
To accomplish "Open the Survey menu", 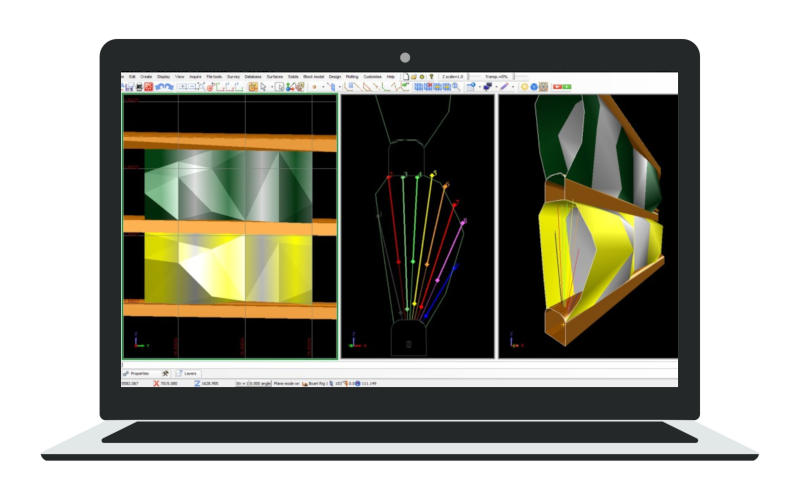I will (233, 77).
